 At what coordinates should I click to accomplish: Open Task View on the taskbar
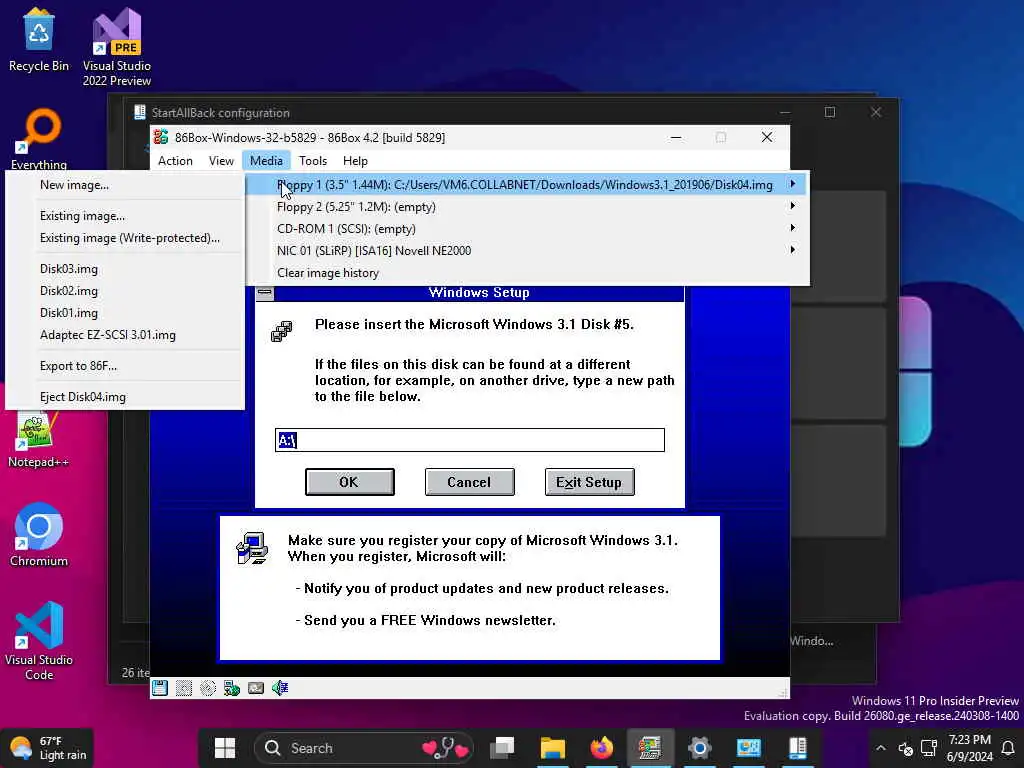click(503, 748)
